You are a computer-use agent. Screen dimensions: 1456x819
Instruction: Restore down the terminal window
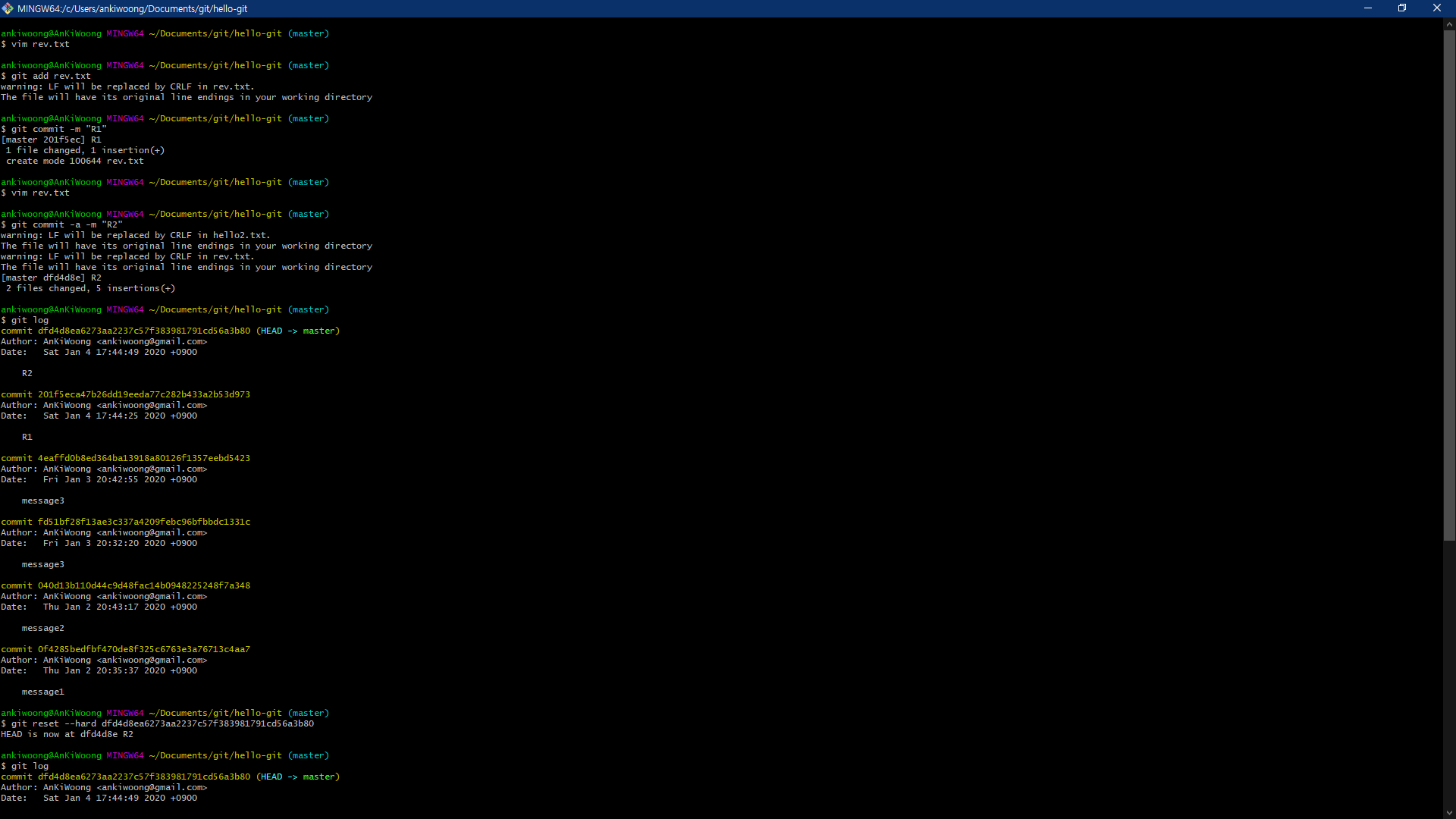coord(1402,8)
